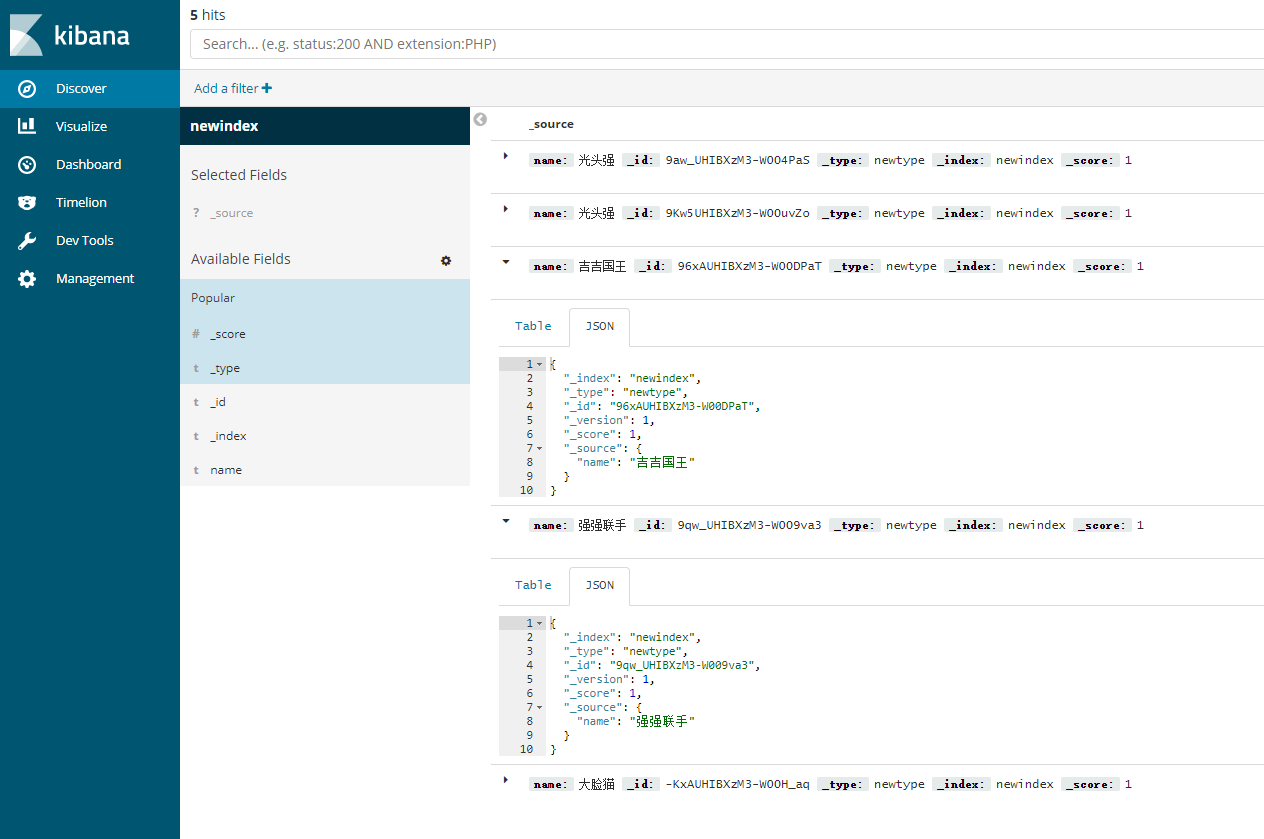Open the Visualize bar chart icon
This screenshot has height=839, width=1264.
[x=28, y=126]
